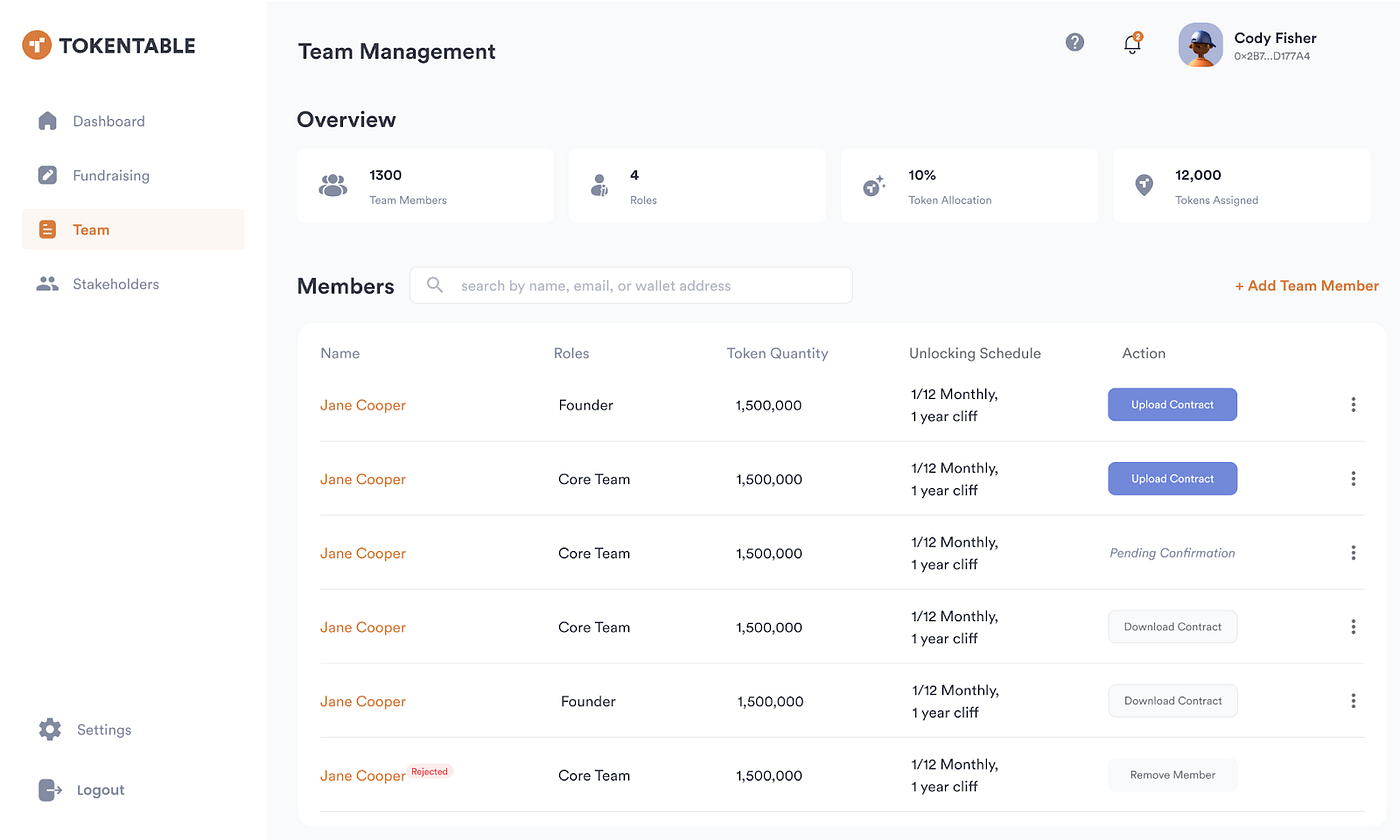This screenshot has height=840, width=1400.
Task: Click the Team Members overview icon
Action: click(333, 185)
